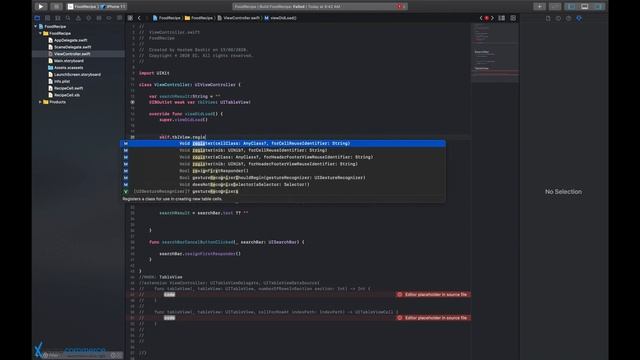640x360 pixels.
Task: Show the Project navigator folder icon
Action: (37, 18)
